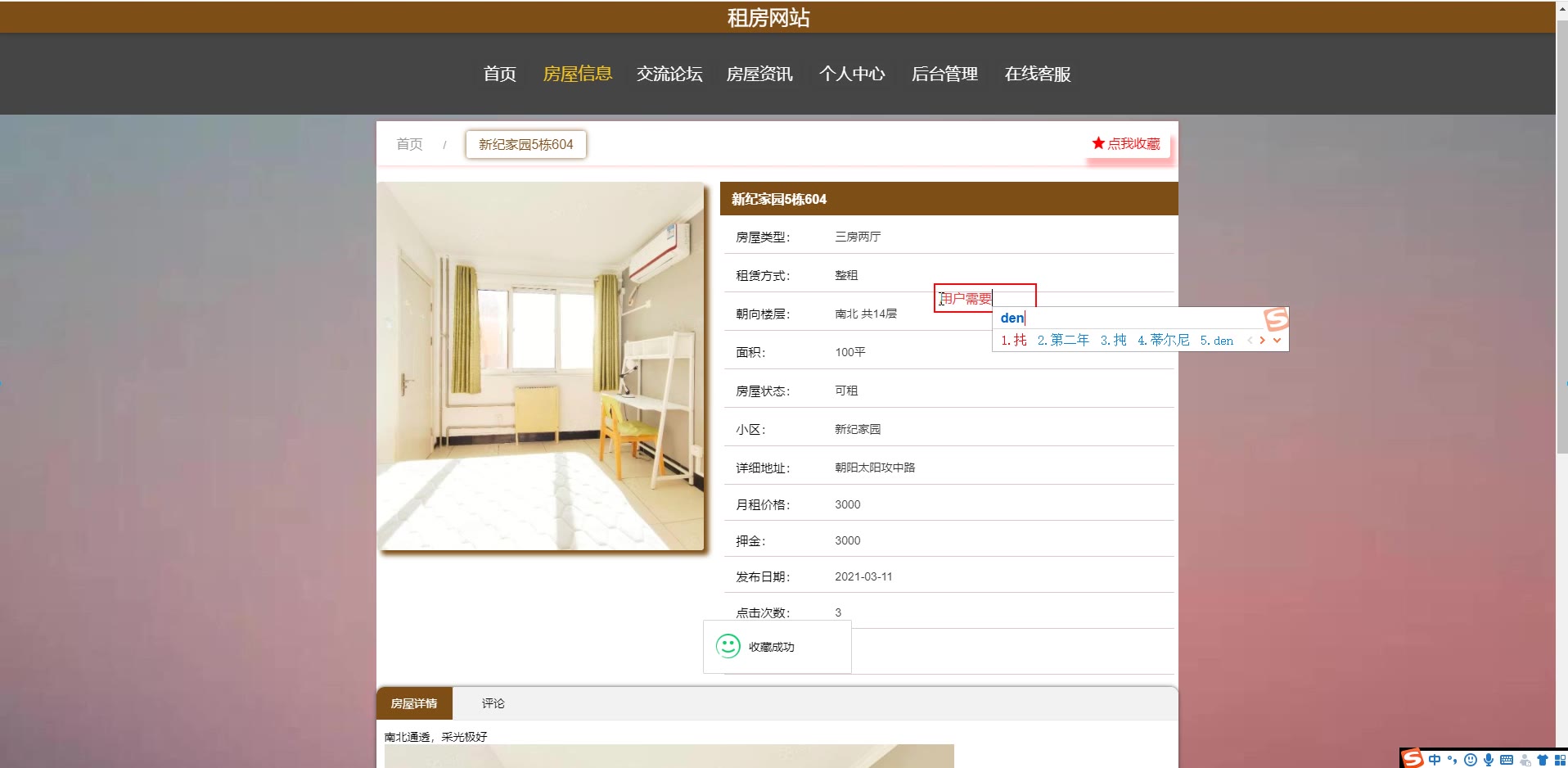Open the IME toolbox grid icon
1568x768 pixels.
[x=1560, y=760]
